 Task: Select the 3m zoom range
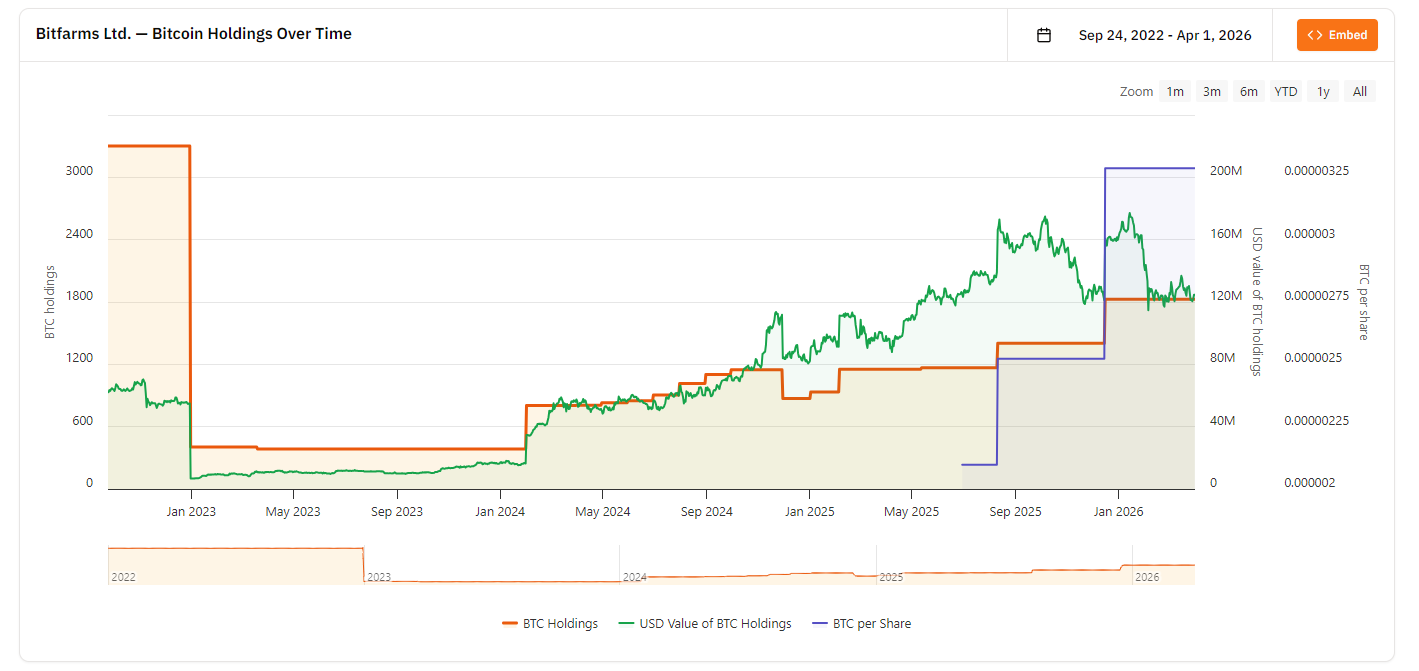coord(1212,92)
